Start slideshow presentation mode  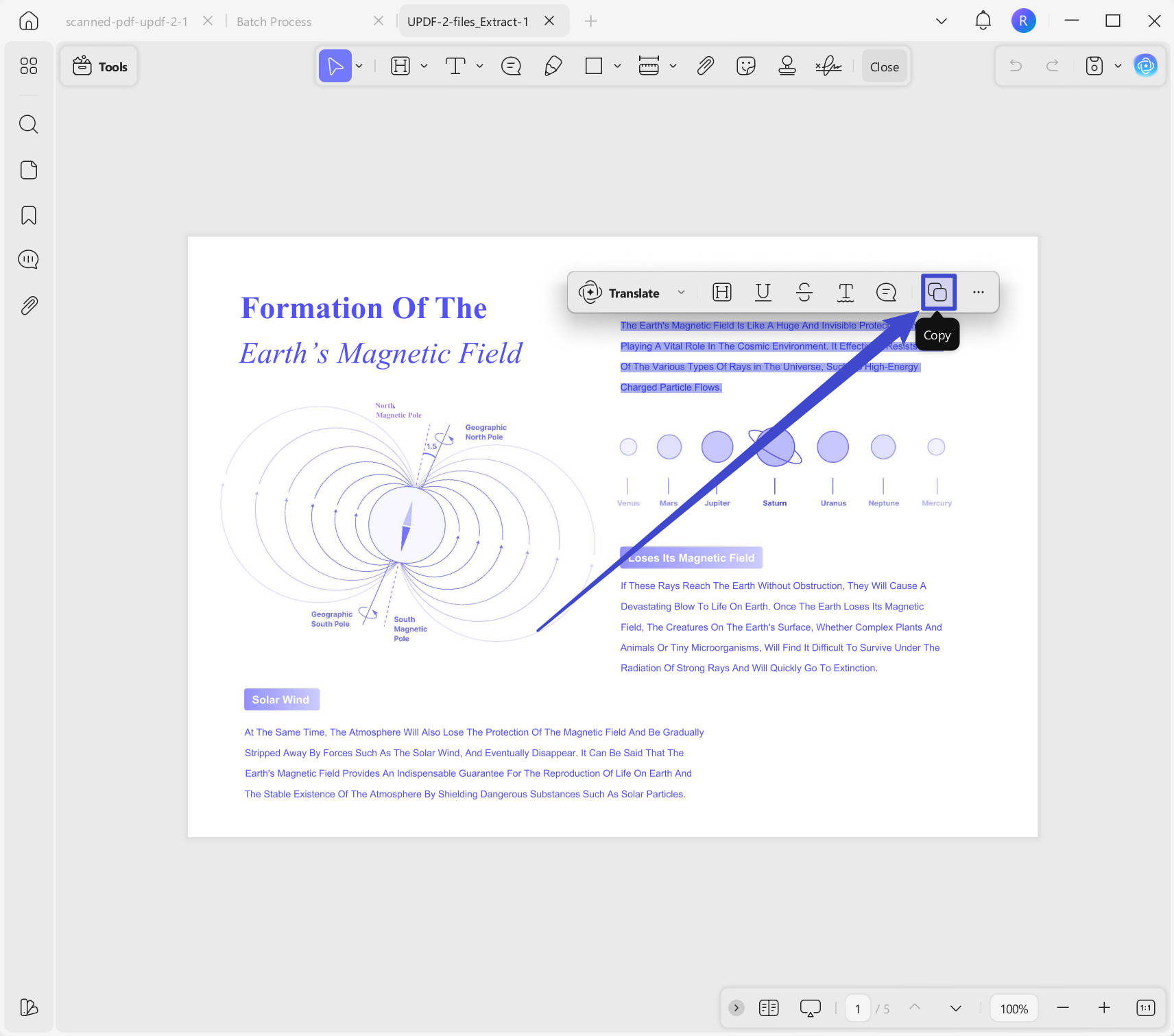[810, 1008]
